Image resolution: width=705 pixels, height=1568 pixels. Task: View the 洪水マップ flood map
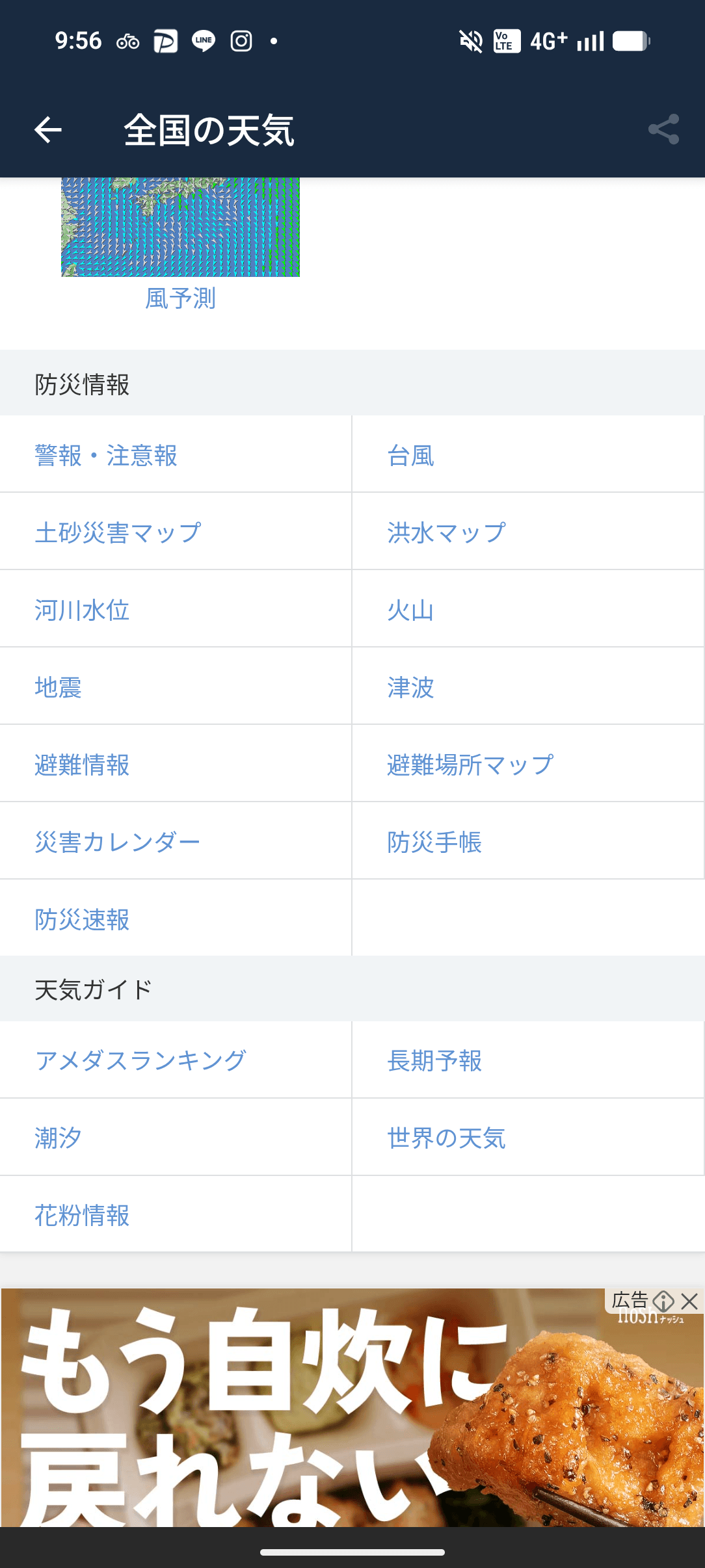[x=446, y=532]
